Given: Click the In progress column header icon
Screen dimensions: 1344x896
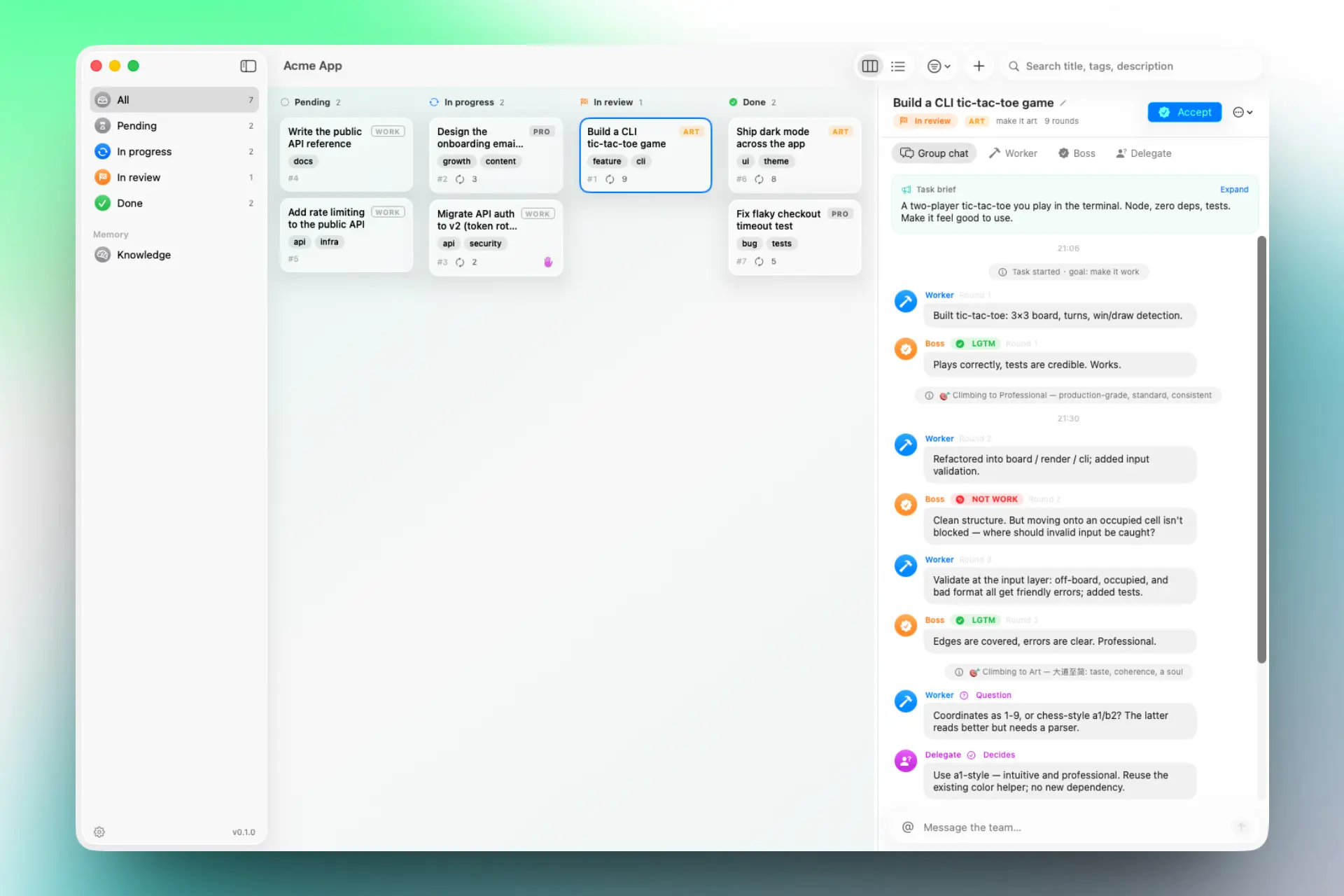Looking at the screenshot, I should tap(434, 102).
